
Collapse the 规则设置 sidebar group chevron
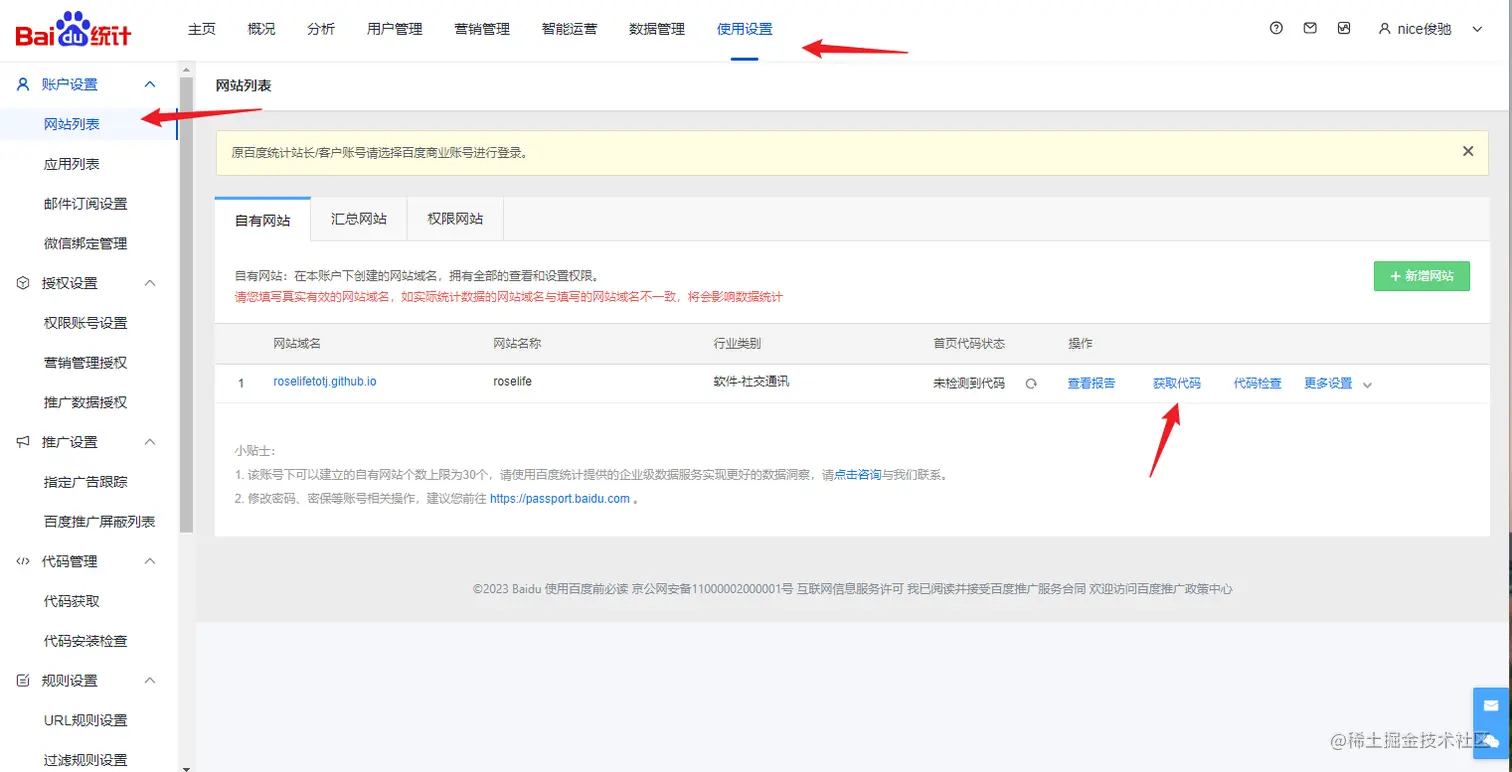(151, 680)
